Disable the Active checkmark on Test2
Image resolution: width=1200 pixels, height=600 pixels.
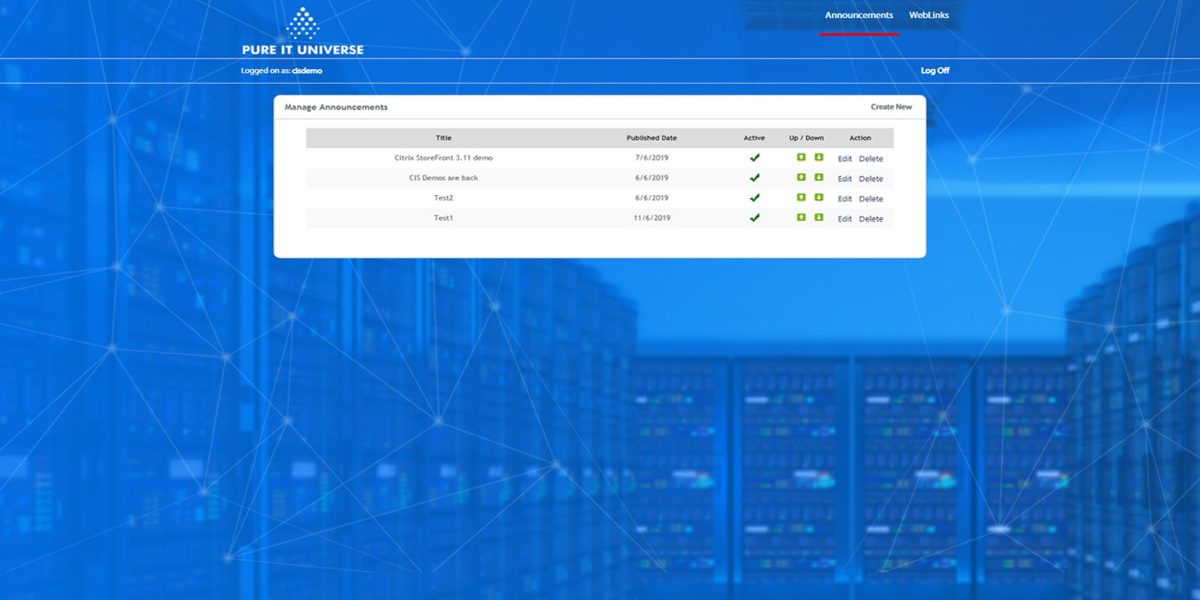[x=755, y=197]
